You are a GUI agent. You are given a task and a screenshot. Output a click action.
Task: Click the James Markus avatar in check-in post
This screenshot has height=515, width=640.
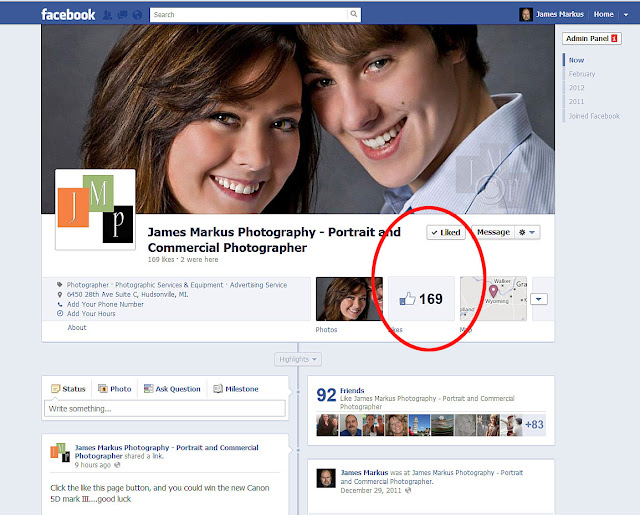(326, 478)
